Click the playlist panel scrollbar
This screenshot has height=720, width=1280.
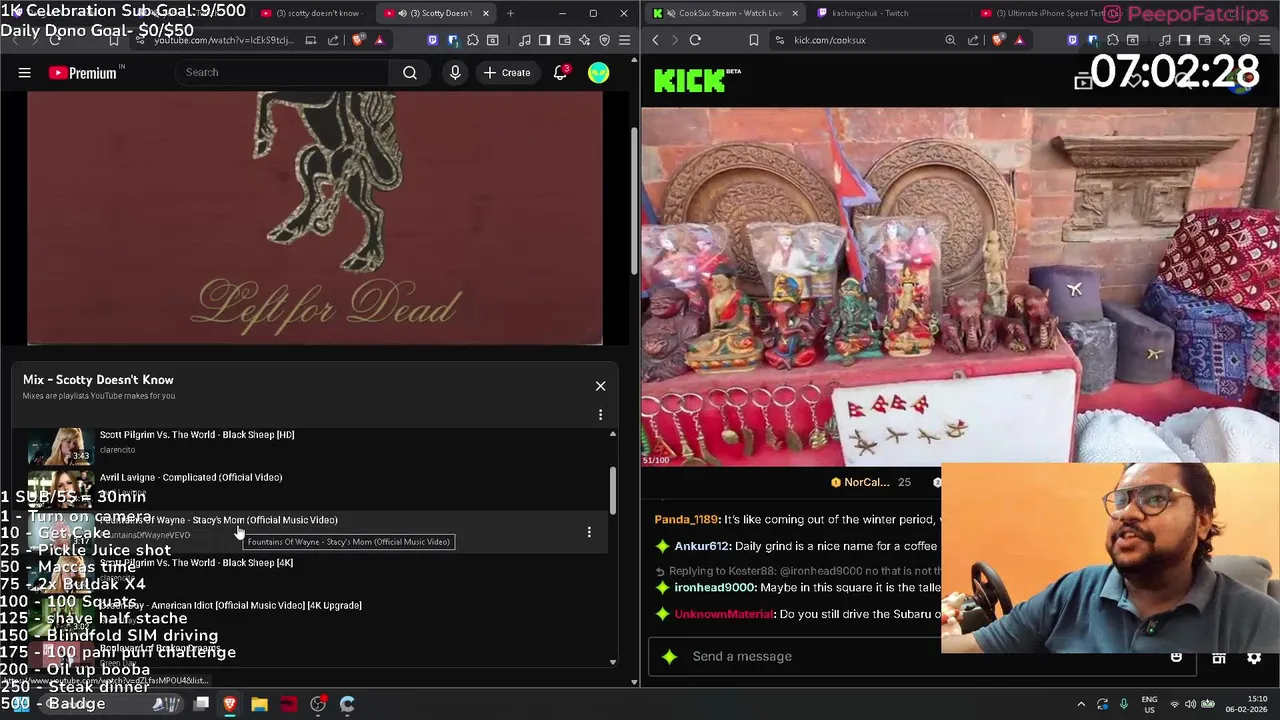click(x=613, y=489)
